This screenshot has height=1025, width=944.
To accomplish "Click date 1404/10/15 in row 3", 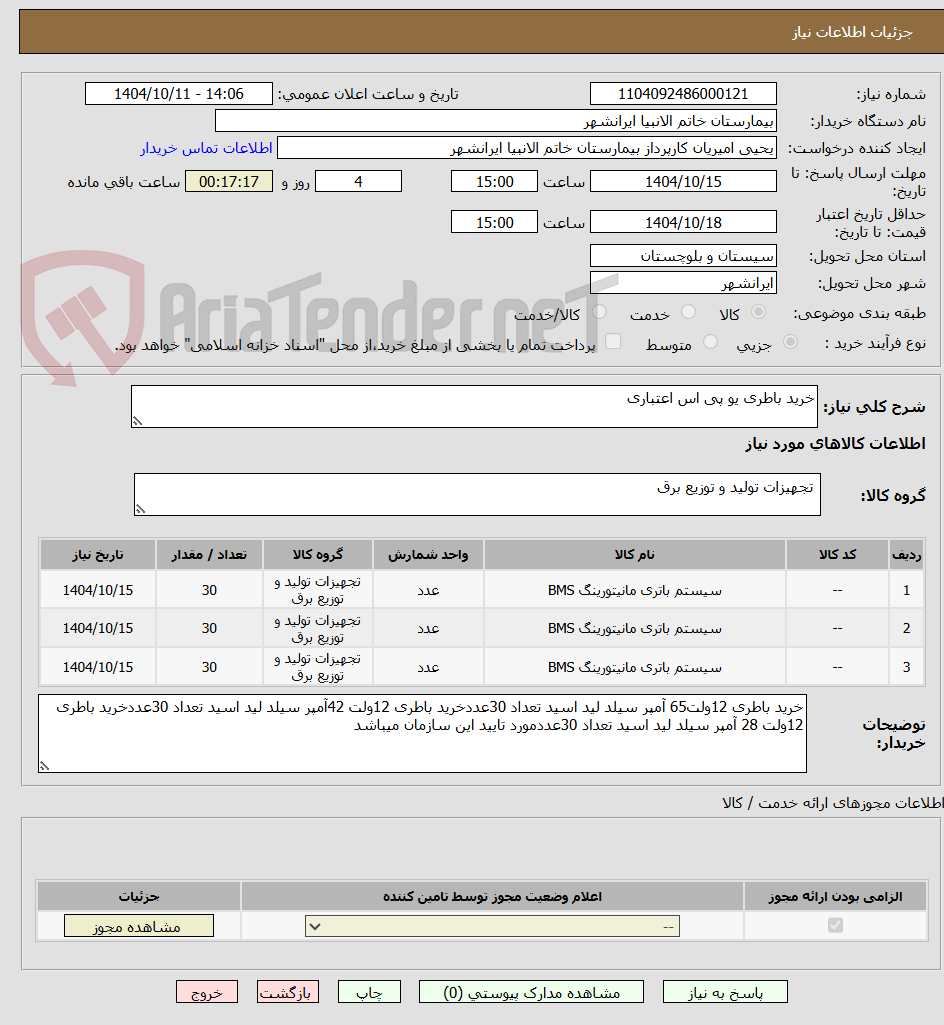I will pos(97,667).
